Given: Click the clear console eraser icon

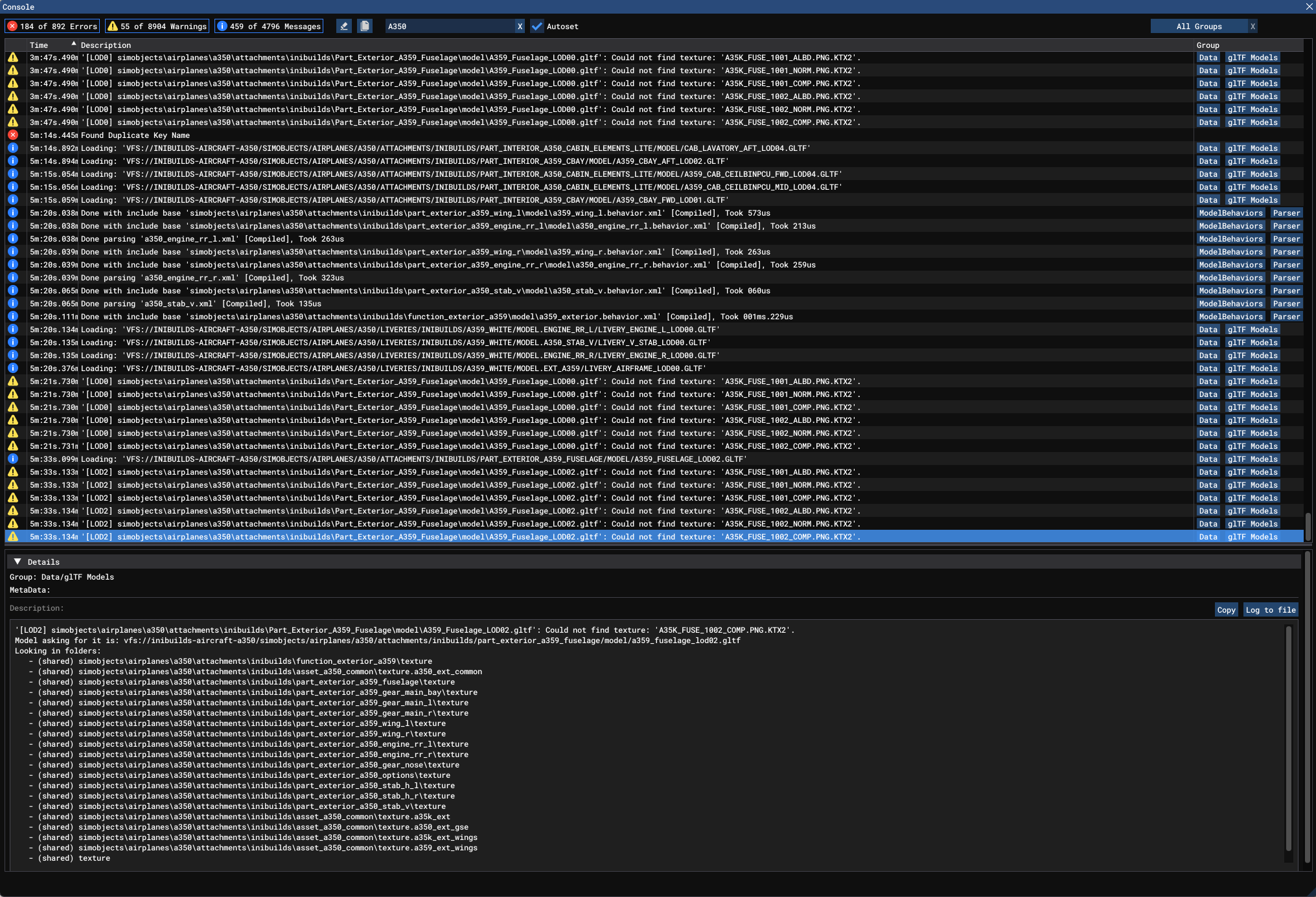Looking at the screenshot, I should 344,27.
